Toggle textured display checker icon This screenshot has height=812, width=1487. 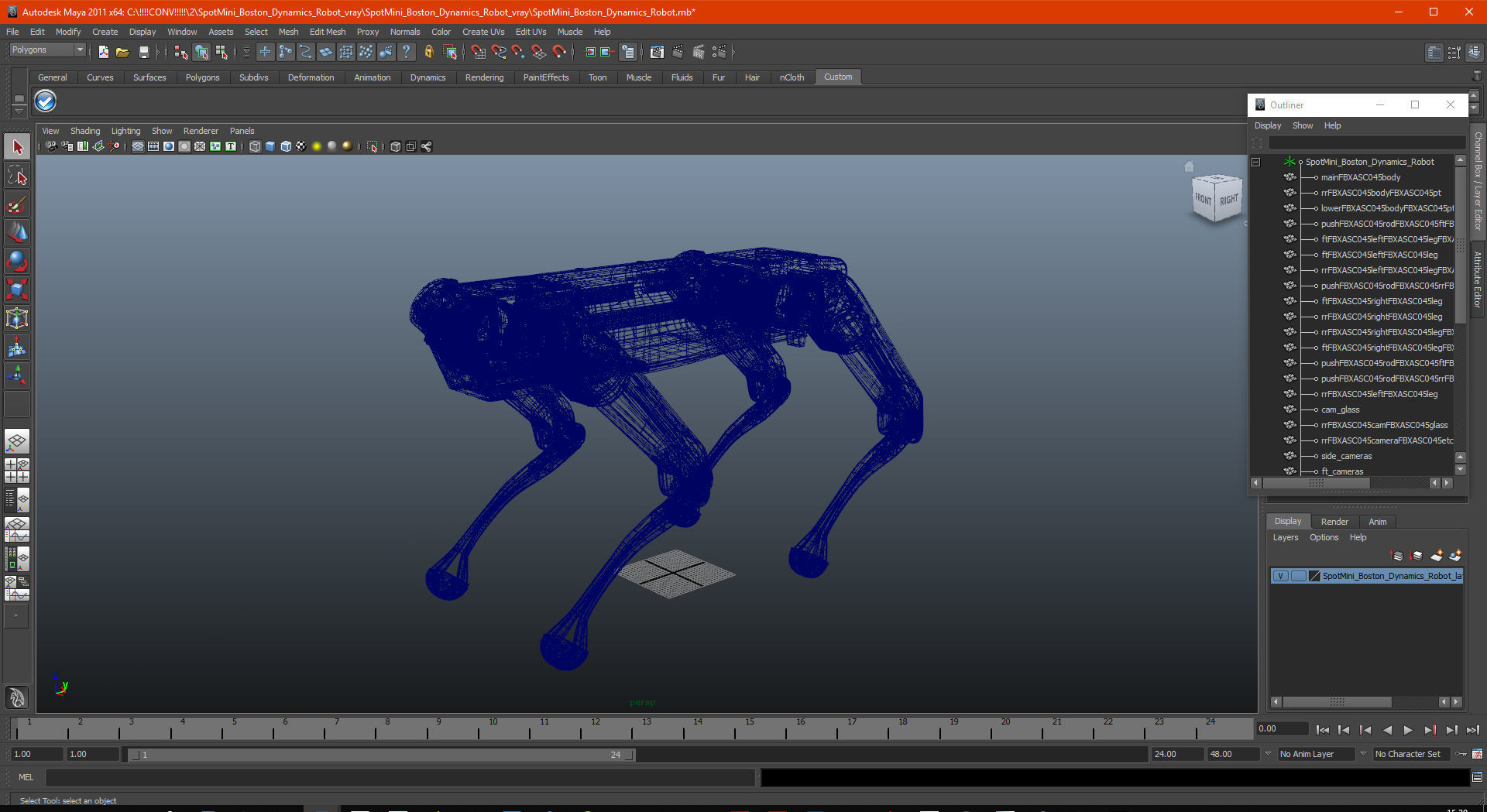[x=301, y=146]
